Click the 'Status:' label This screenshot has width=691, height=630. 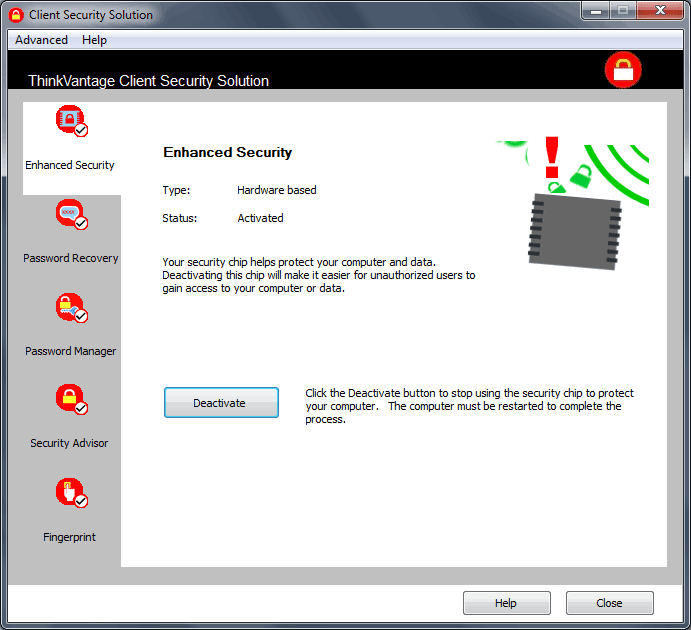pos(180,218)
